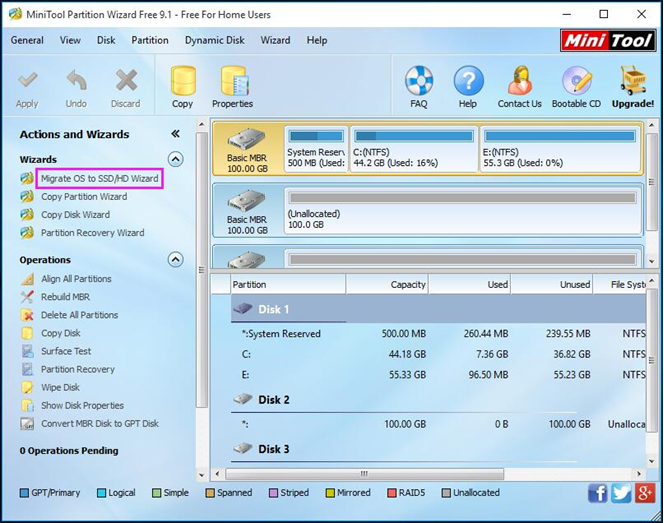Click the Convert MBR to GPT icon
Image resolution: width=664 pixels, height=523 pixels.
(28, 424)
